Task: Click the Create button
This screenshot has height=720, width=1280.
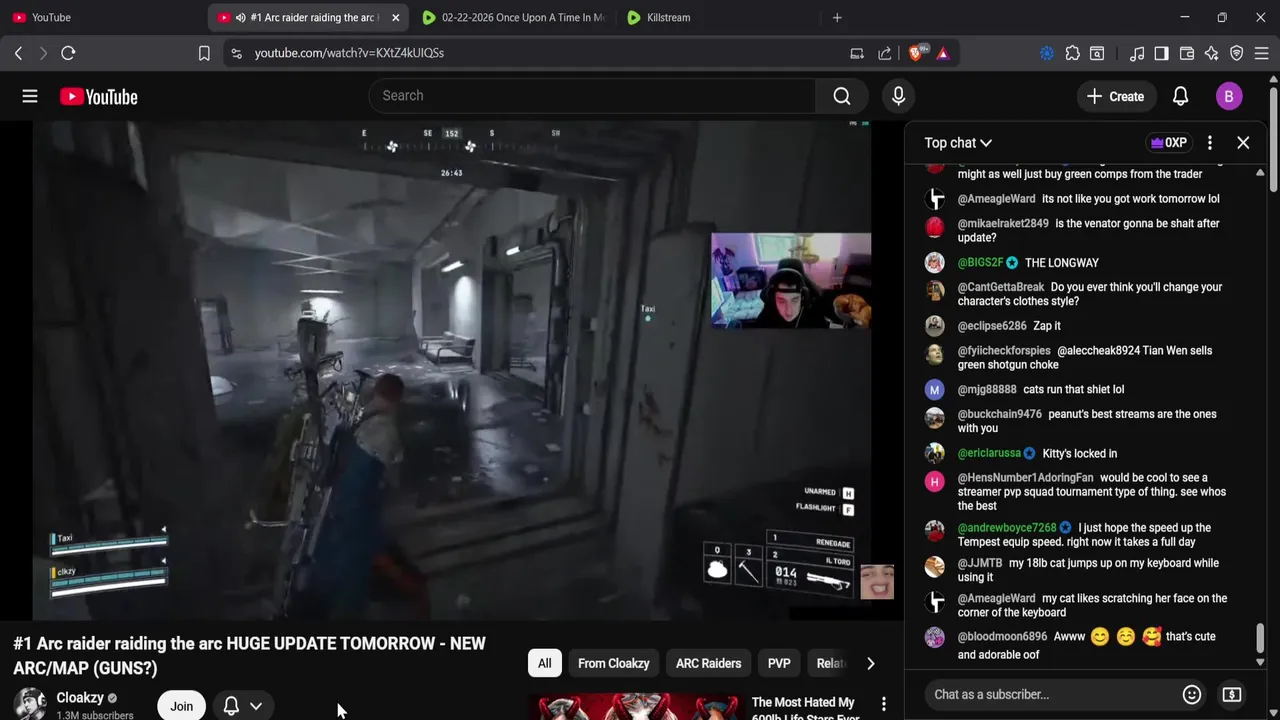Action: point(1115,96)
